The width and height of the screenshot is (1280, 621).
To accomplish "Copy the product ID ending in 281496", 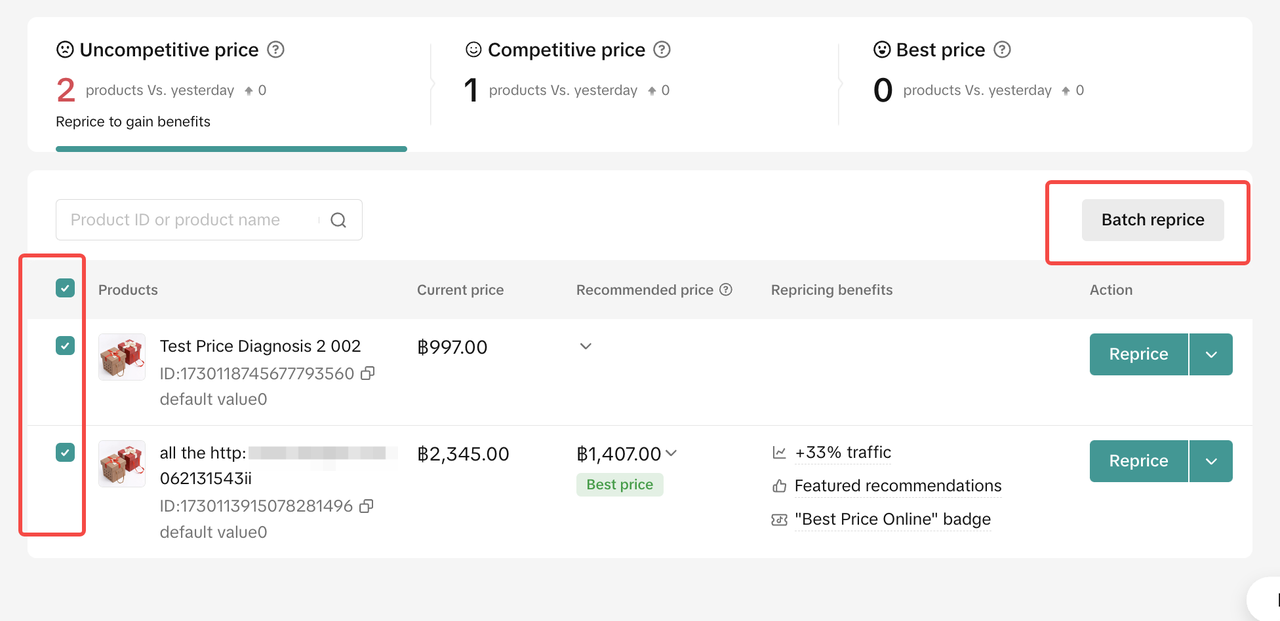I will (x=366, y=506).
